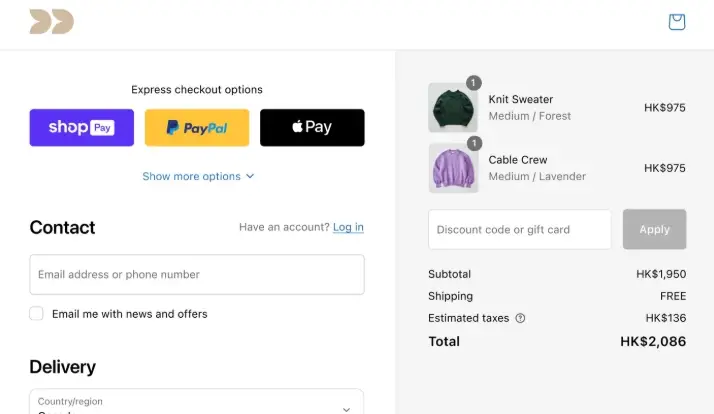
Task: Click the discount code or gift card field
Action: coord(519,229)
